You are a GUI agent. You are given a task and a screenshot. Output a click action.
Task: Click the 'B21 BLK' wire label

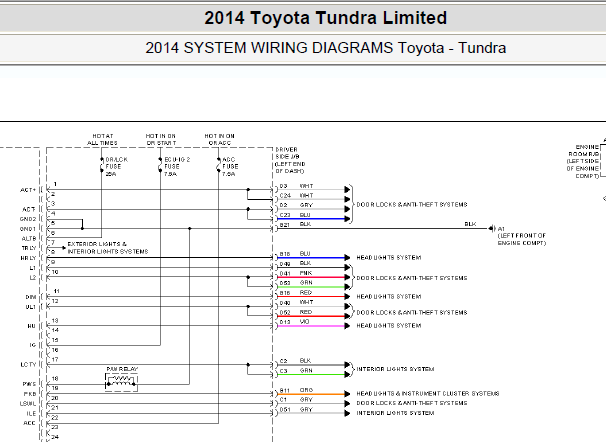click(x=295, y=224)
